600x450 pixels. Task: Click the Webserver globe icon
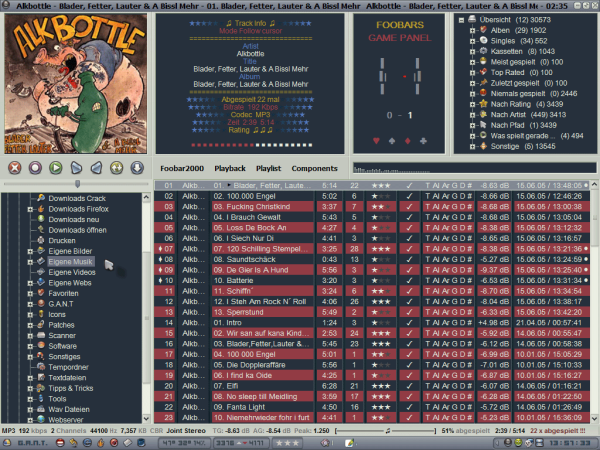(x=41, y=419)
